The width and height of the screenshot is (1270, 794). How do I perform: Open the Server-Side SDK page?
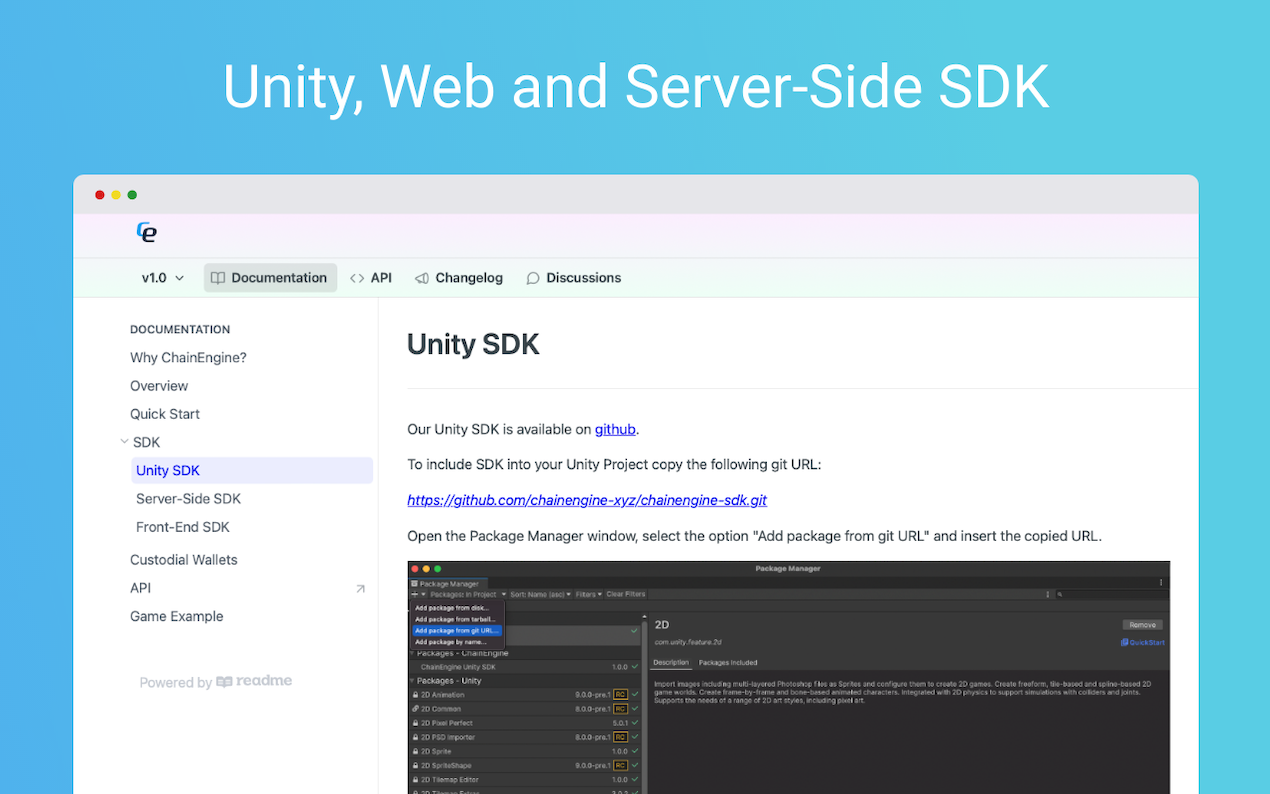tap(188, 499)
